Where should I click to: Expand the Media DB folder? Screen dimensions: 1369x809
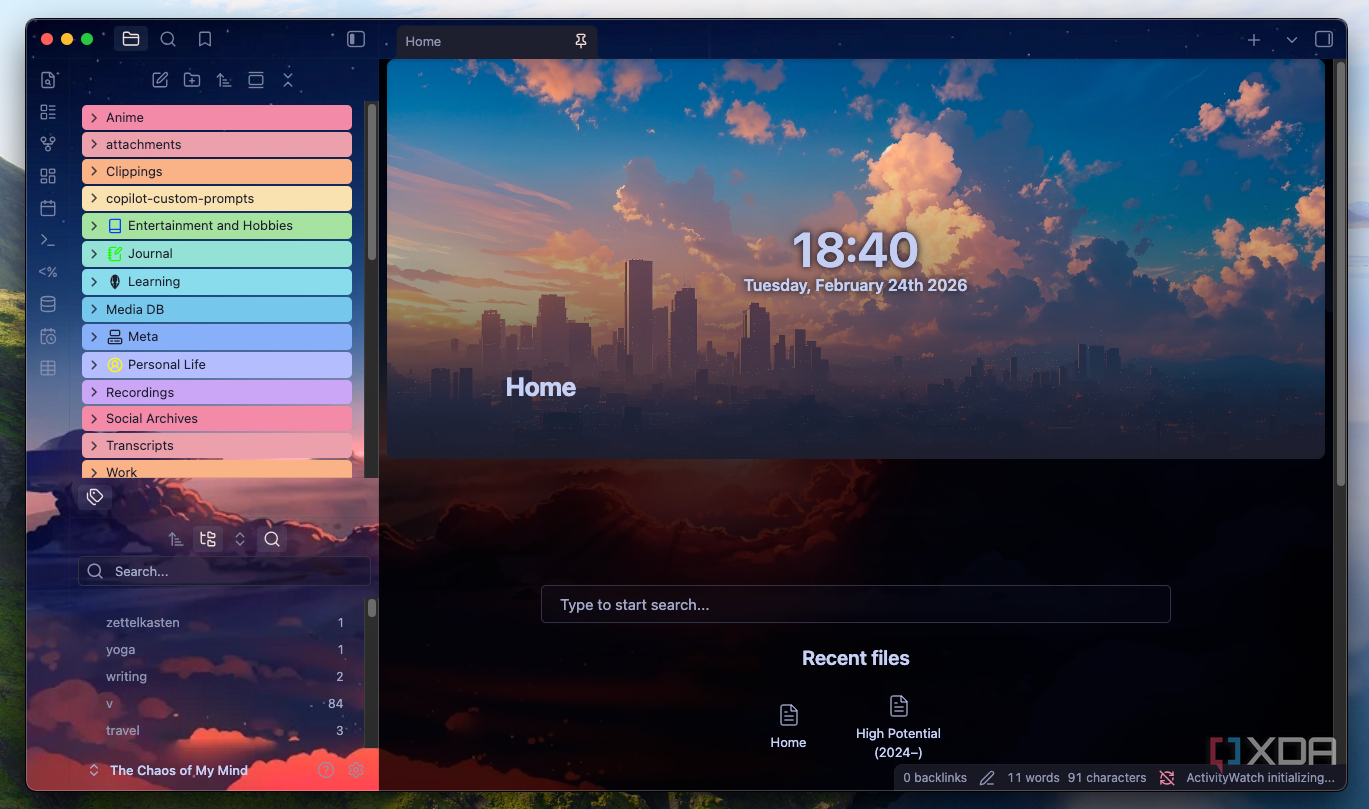point(217,309)
